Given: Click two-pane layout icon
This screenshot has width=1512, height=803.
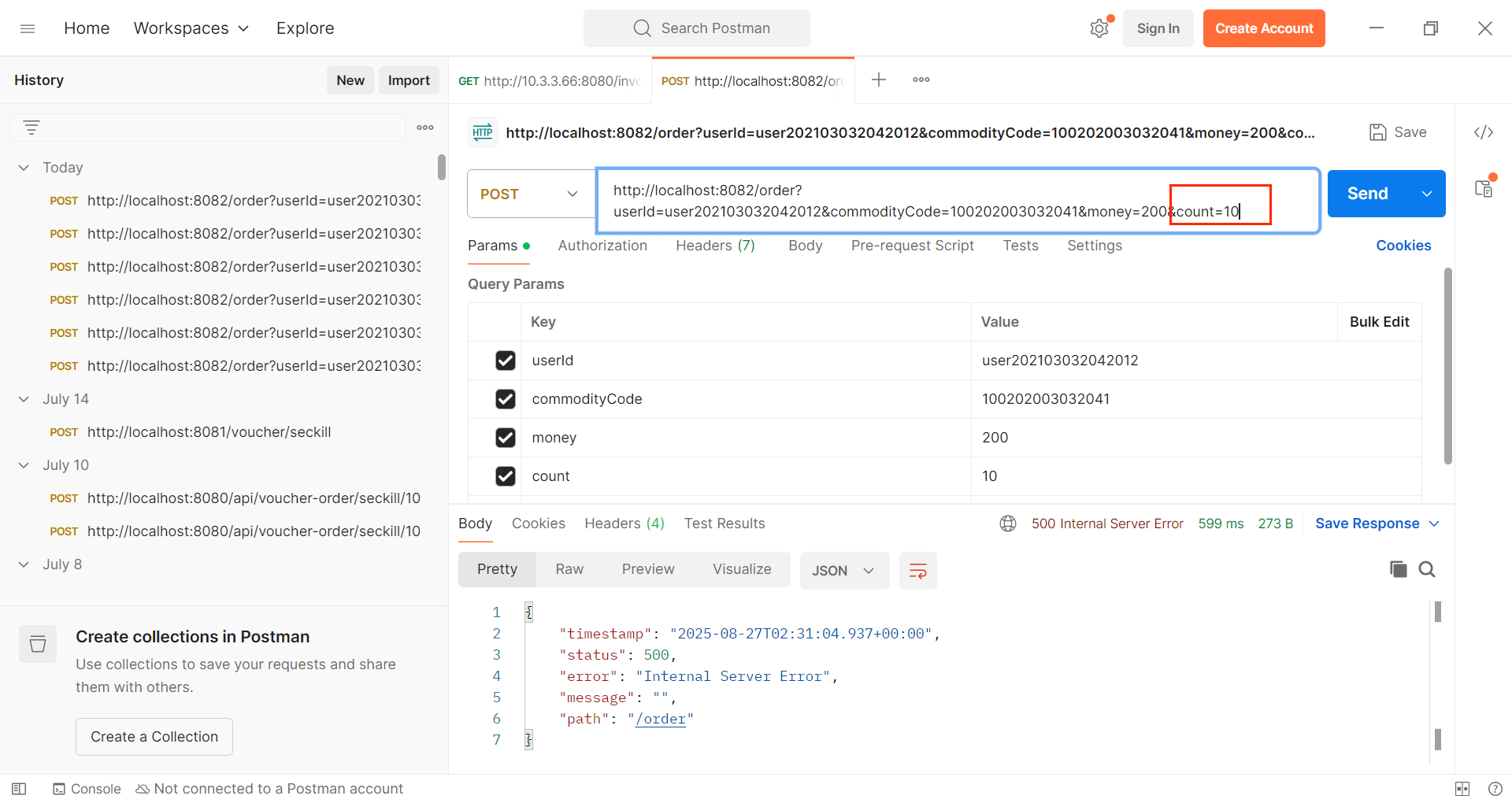Looking at the screenshot, I should tap(1462, 789).
